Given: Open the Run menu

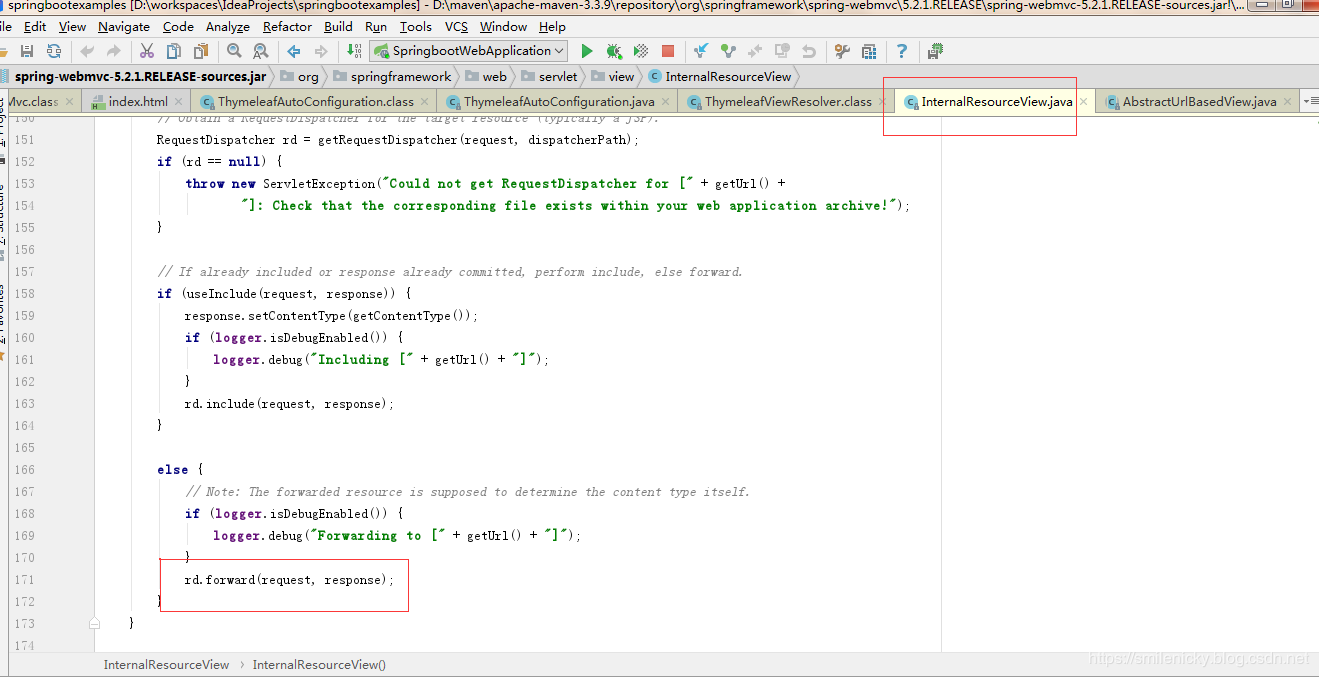Looking at the screenshot, I should point(376,27).
